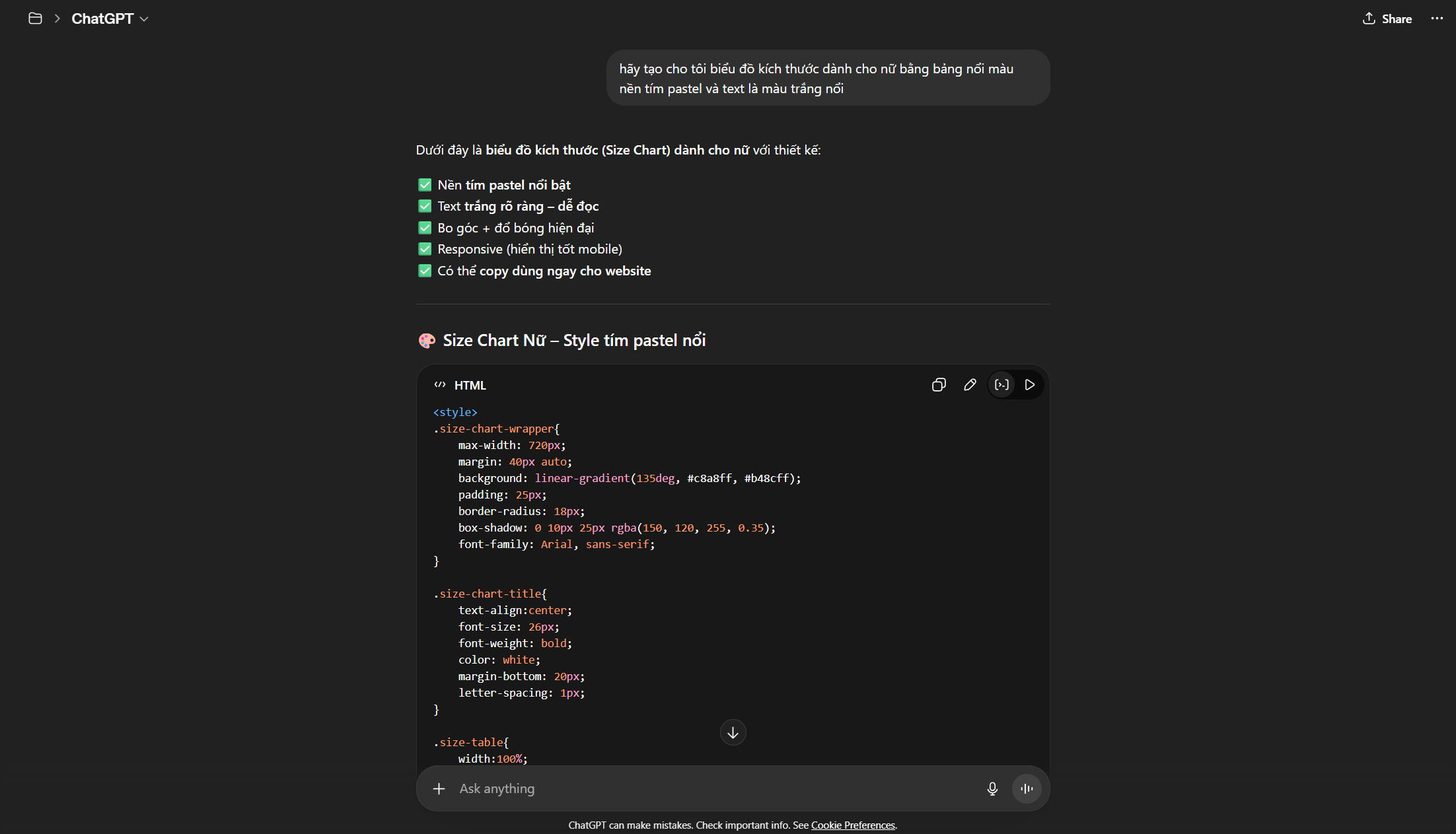Click the plus attach icon in composer
Screen dimensions: 1456x834
pyautogui.click(x=439, y=788)
